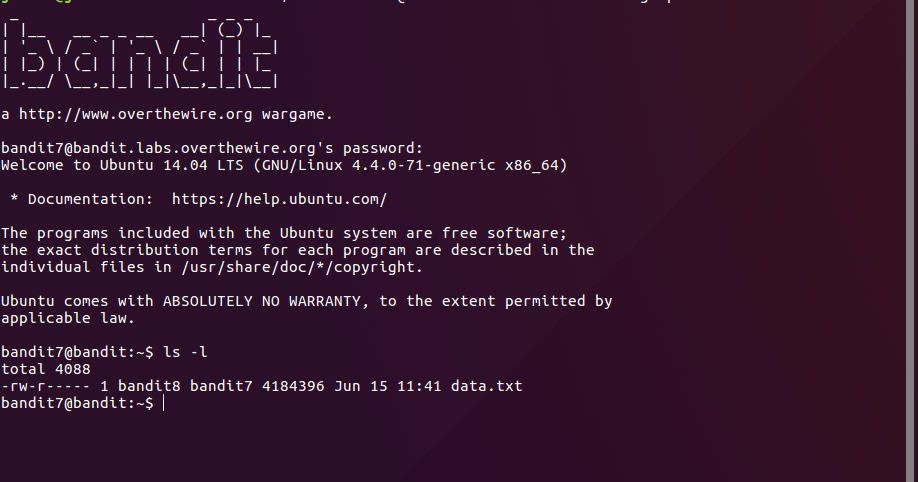
Task: Click the 4.4.0-71-generic kernel version text
Action: click(x=424, y=165)
